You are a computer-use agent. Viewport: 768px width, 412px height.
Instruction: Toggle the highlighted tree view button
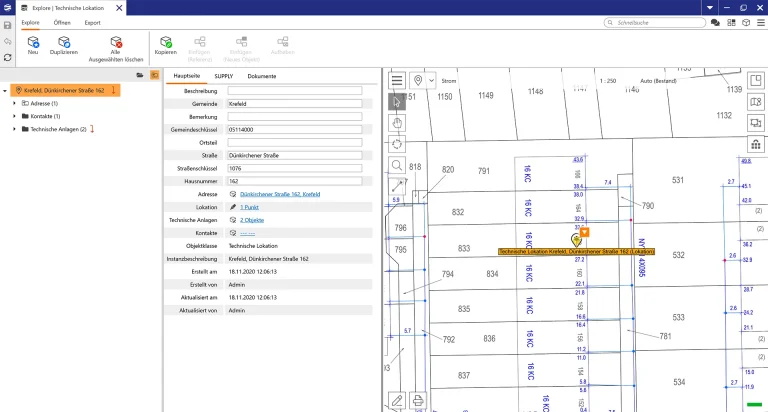[155, 75]
